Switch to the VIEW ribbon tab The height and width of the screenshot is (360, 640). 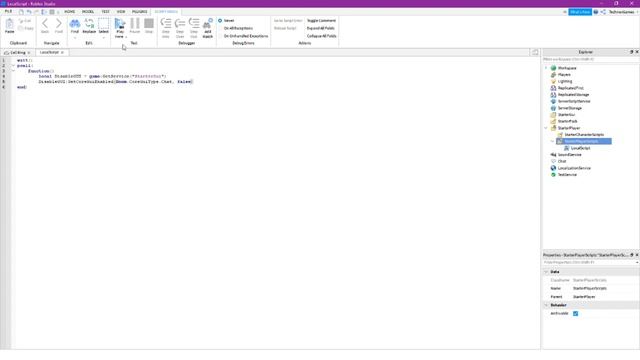click(x=121, y=11)
